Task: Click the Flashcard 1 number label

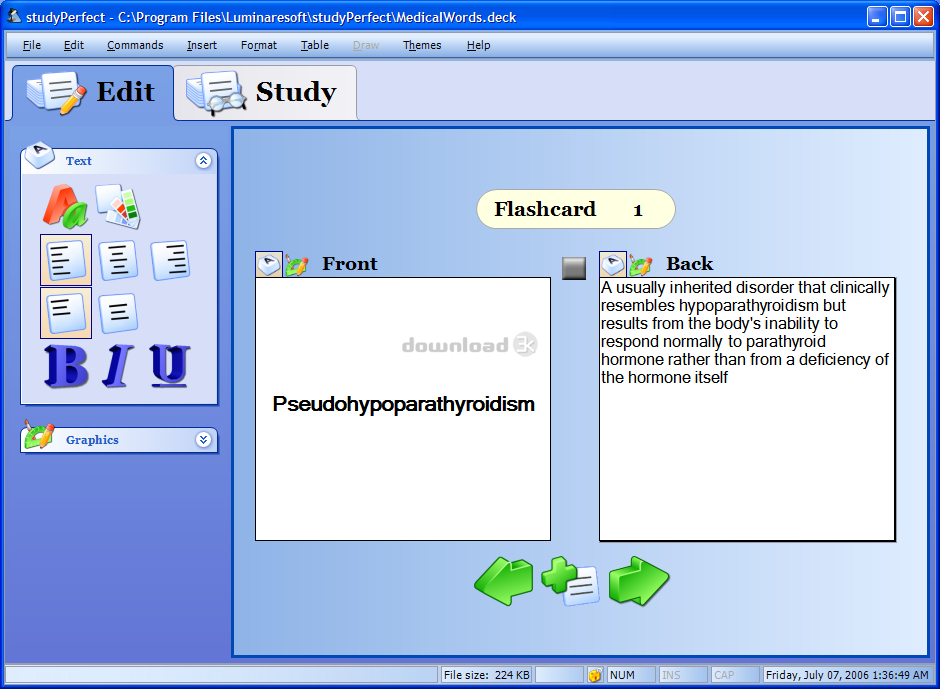Action: (x=576, y=209)
